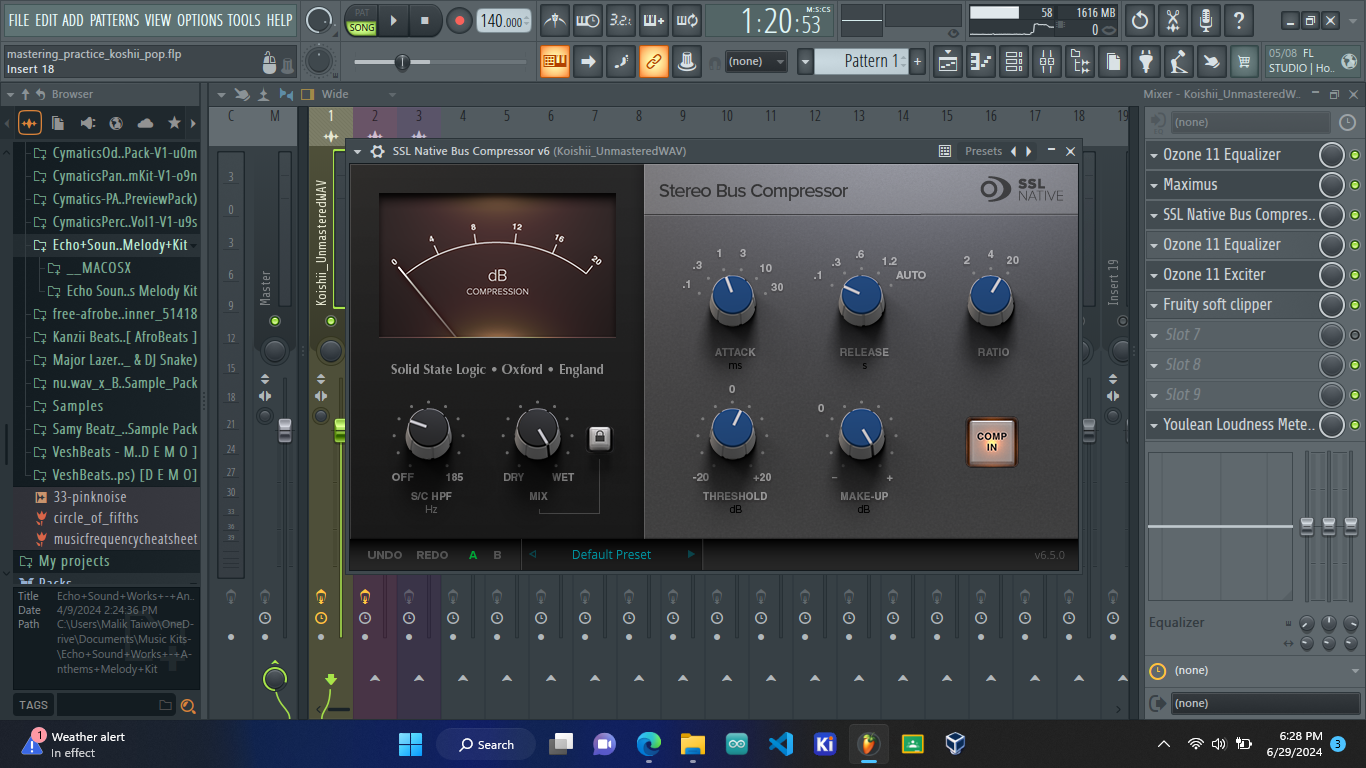Click the Mixer view toolbar icon
Screen dimensions: 1366x768
1047,62
